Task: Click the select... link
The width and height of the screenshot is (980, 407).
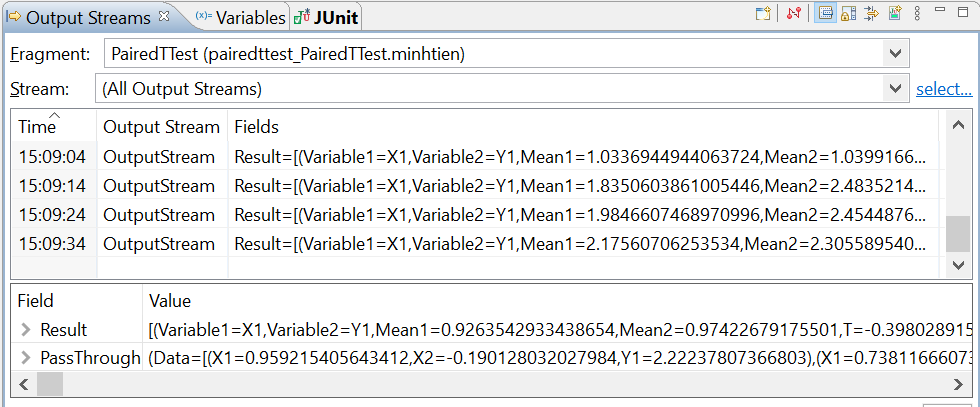Action: pos(944,89)
